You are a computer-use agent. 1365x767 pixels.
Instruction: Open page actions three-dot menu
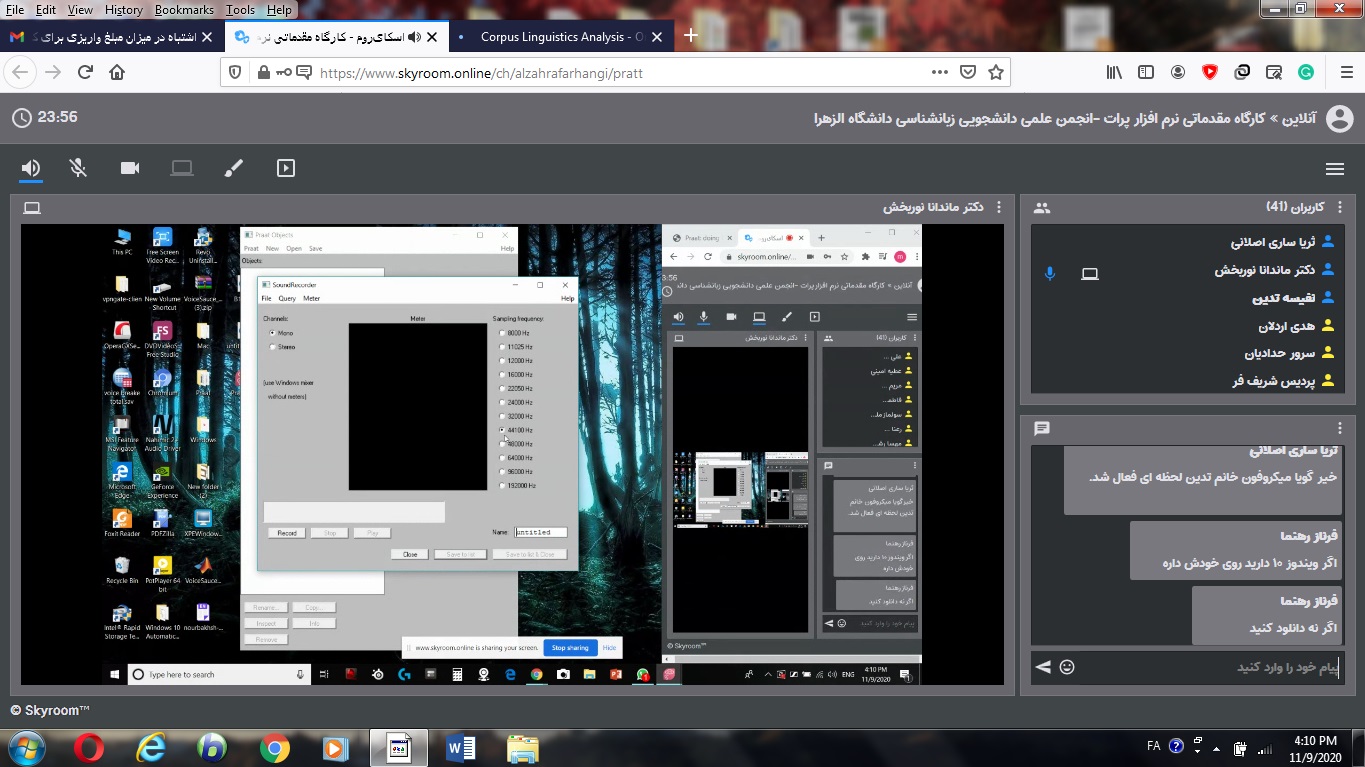939,72
